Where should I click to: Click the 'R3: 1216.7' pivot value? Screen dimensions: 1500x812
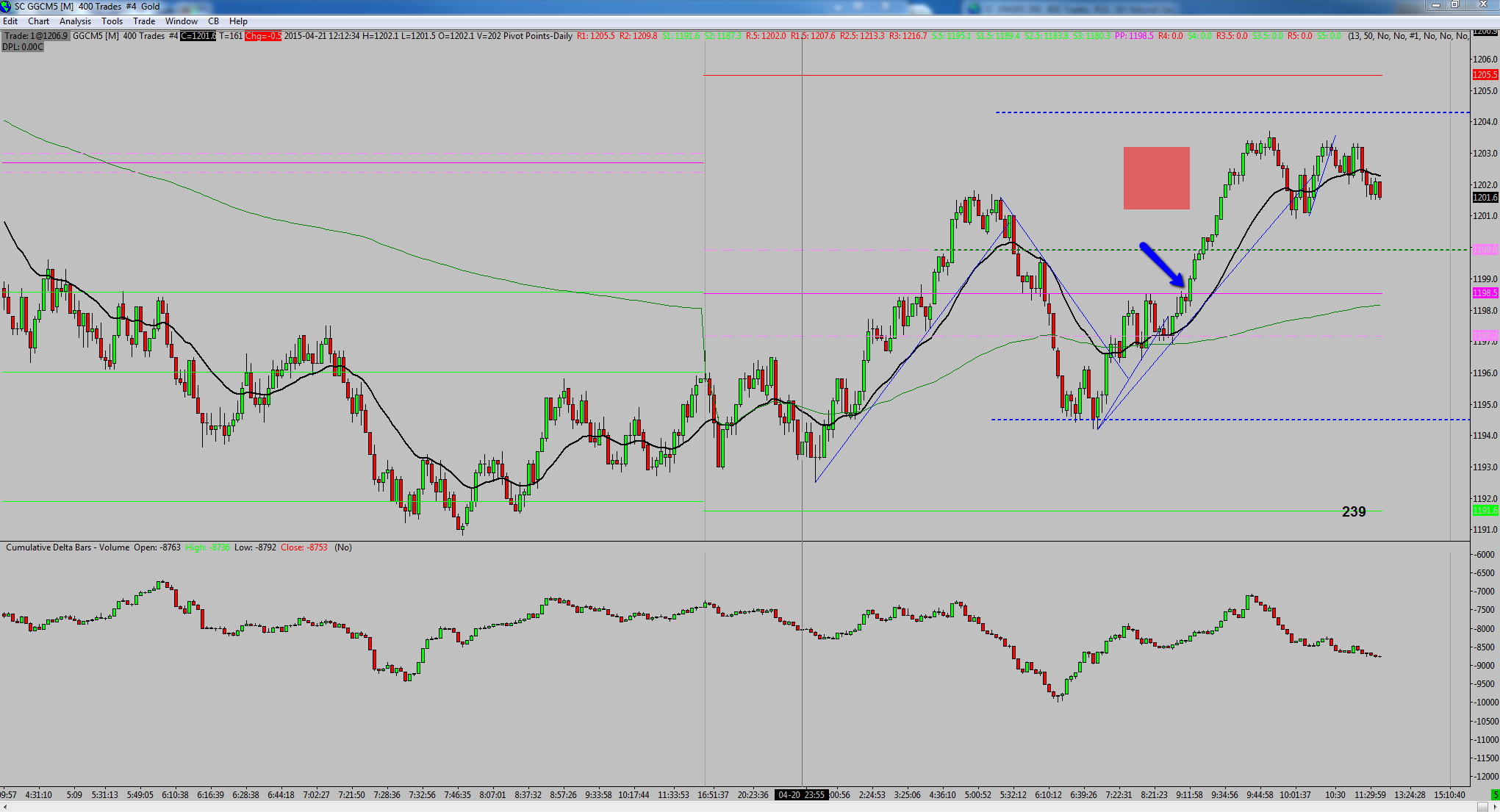coord(908,36)
